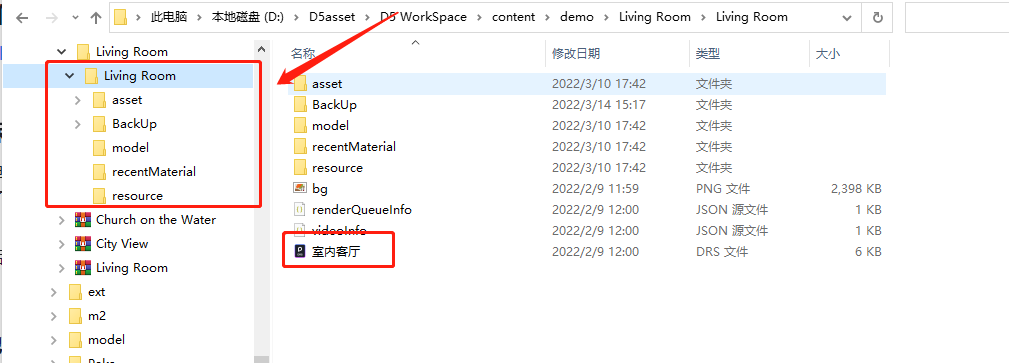
Task: Click content breadcrumb segment
Action: (514, 17)
